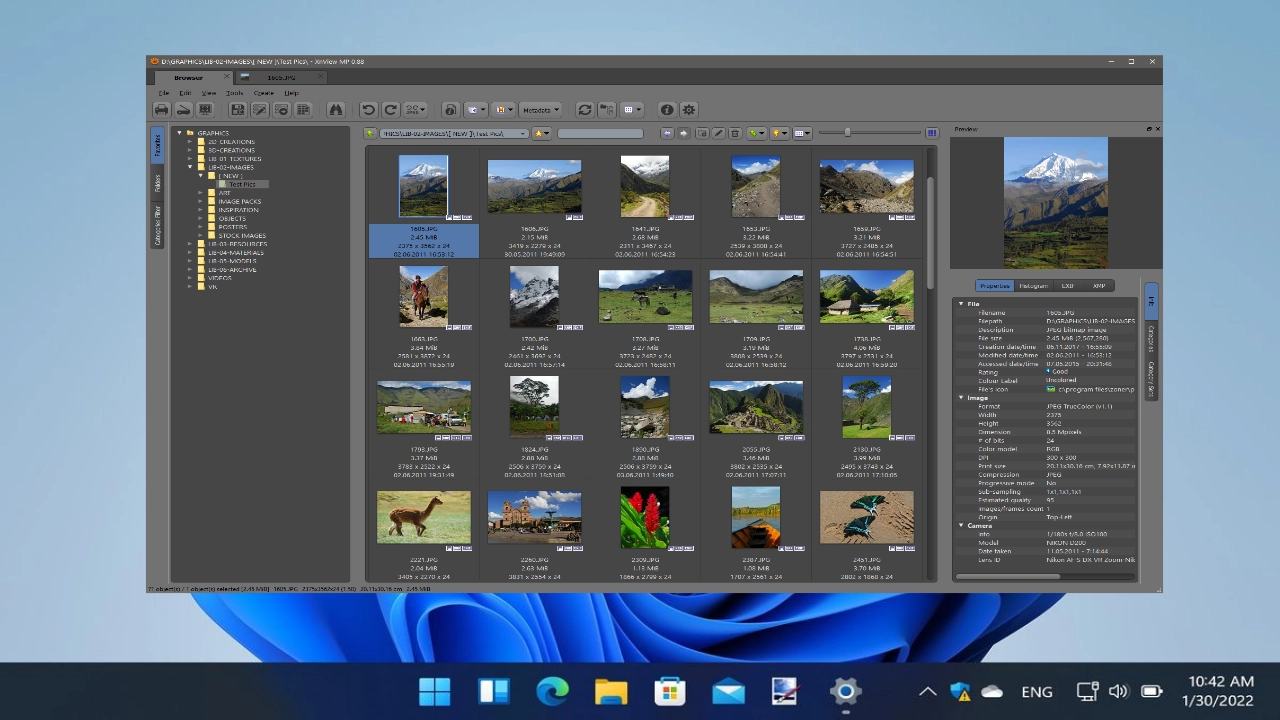Rotate the image counter-clockwise

(x=368, y=110)
